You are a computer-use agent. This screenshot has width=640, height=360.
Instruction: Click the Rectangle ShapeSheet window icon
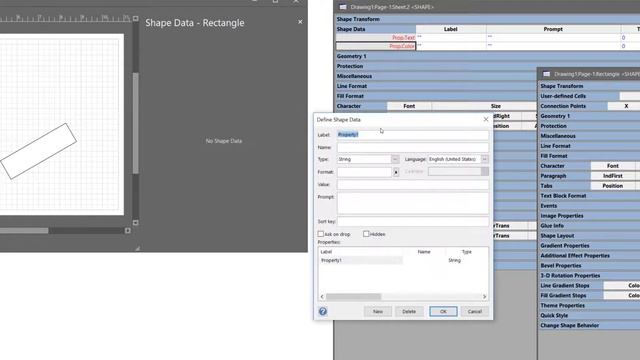[547, 74]
